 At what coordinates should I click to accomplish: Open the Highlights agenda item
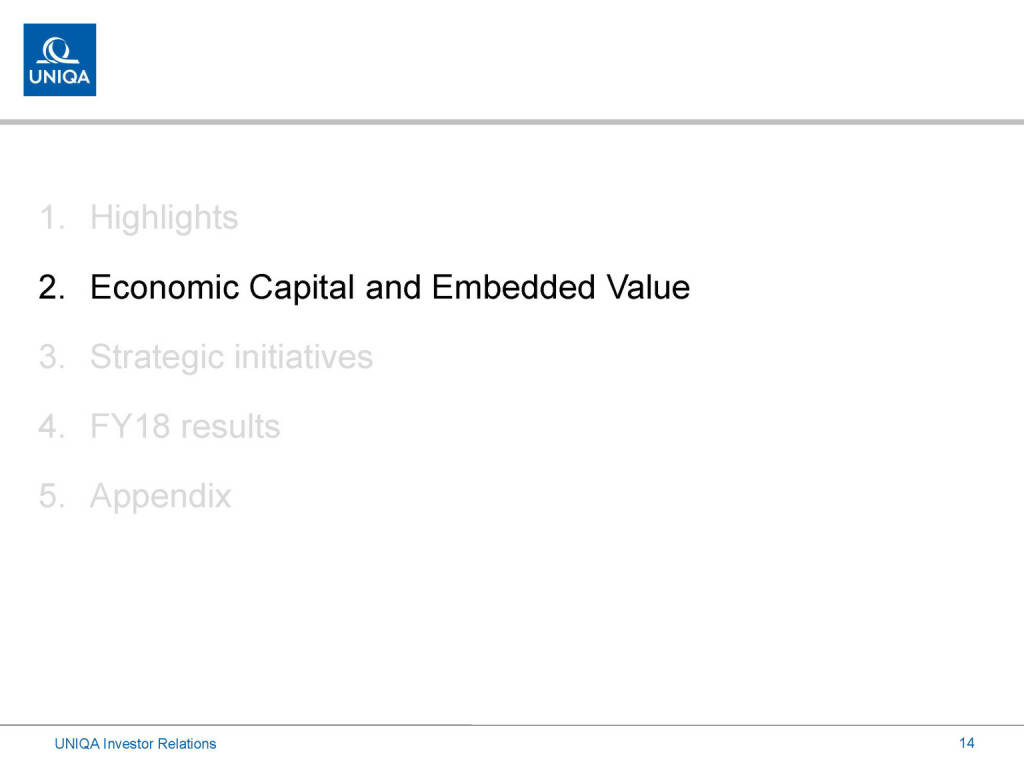tap(164, 218)
